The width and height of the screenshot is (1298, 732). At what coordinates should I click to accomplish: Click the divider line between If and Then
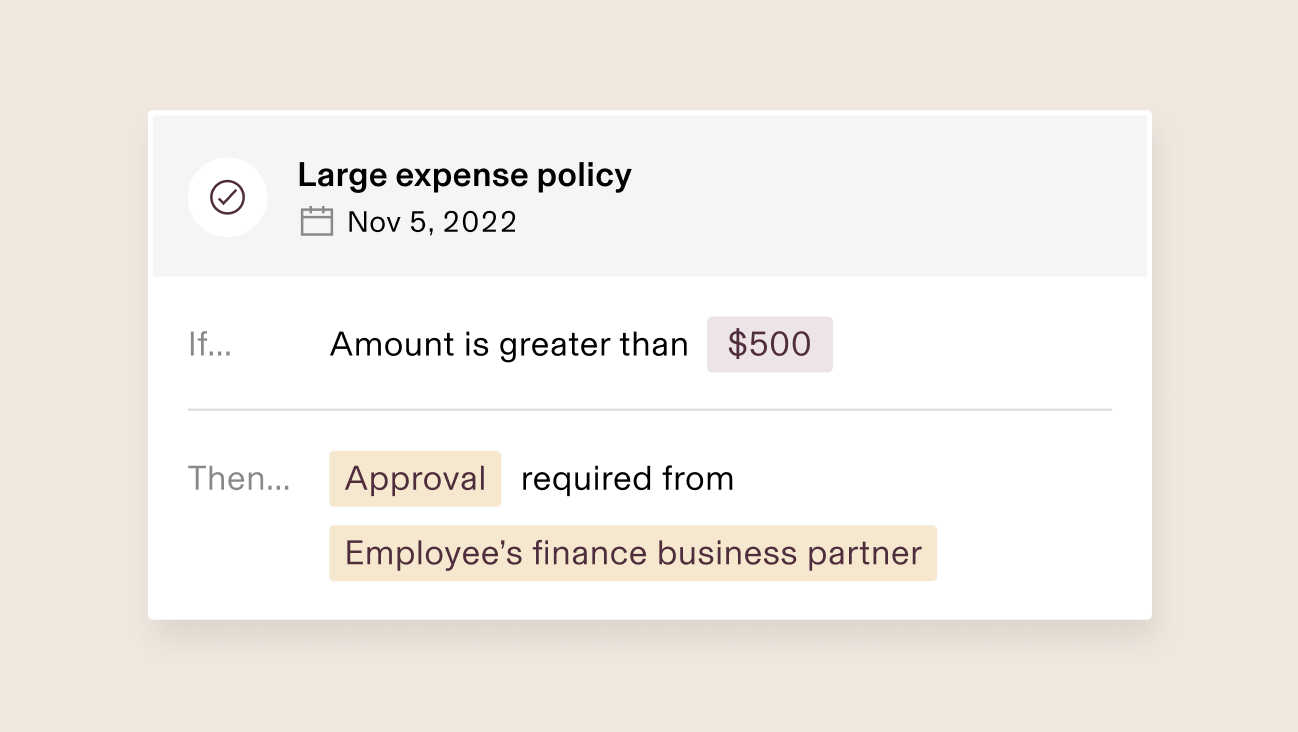[649, 410]
